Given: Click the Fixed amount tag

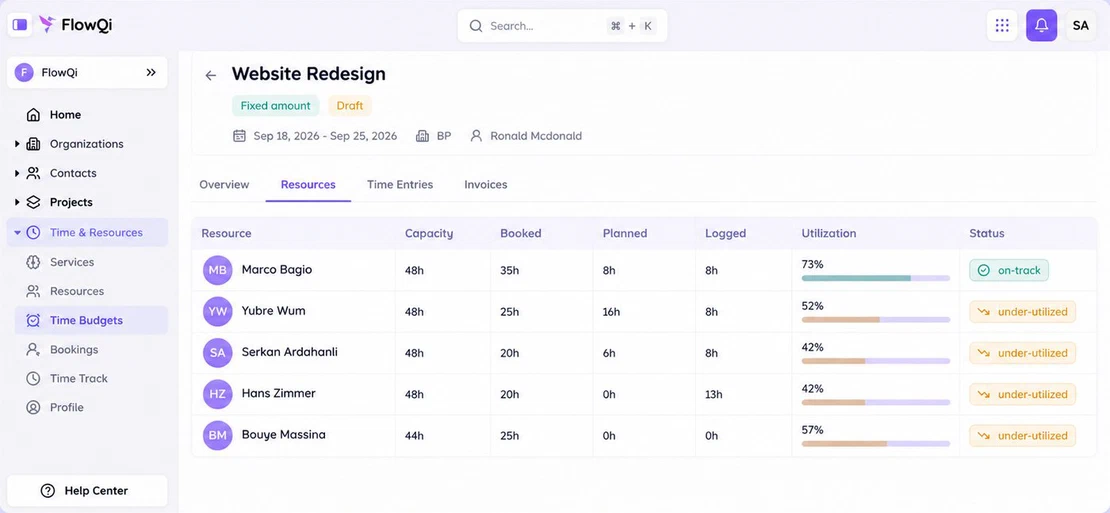Looking at the screenshot, I should point(275,105).
